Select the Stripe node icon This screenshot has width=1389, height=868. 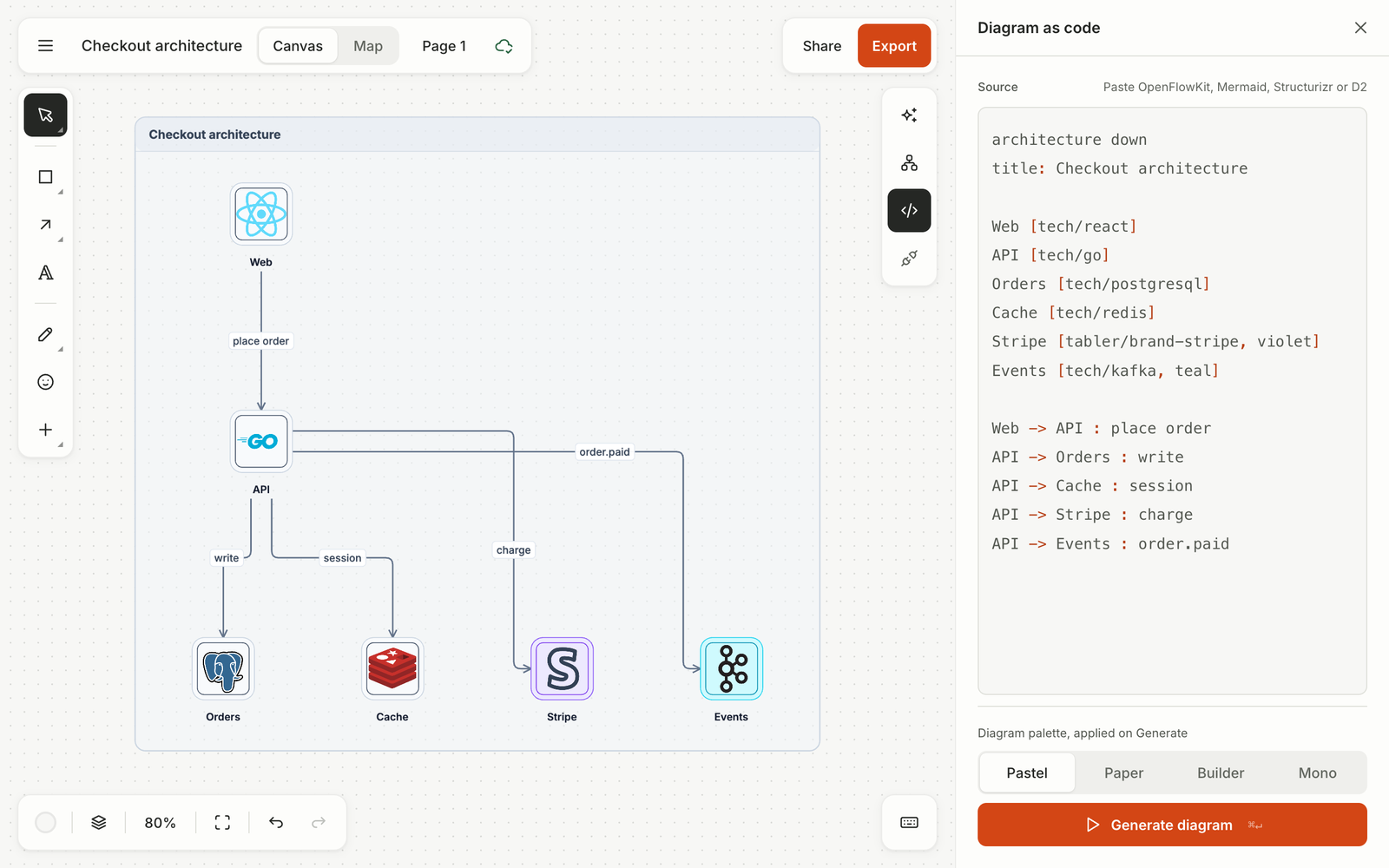tap(562, 668)
